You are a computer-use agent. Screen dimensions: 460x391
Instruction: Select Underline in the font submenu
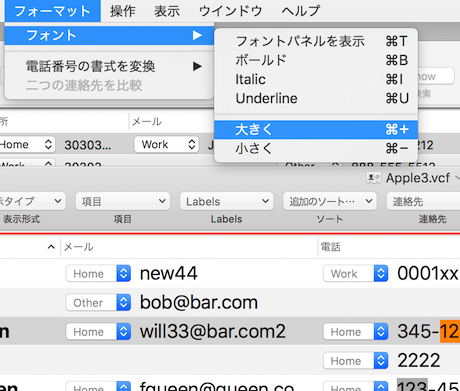tap(316, 98)
